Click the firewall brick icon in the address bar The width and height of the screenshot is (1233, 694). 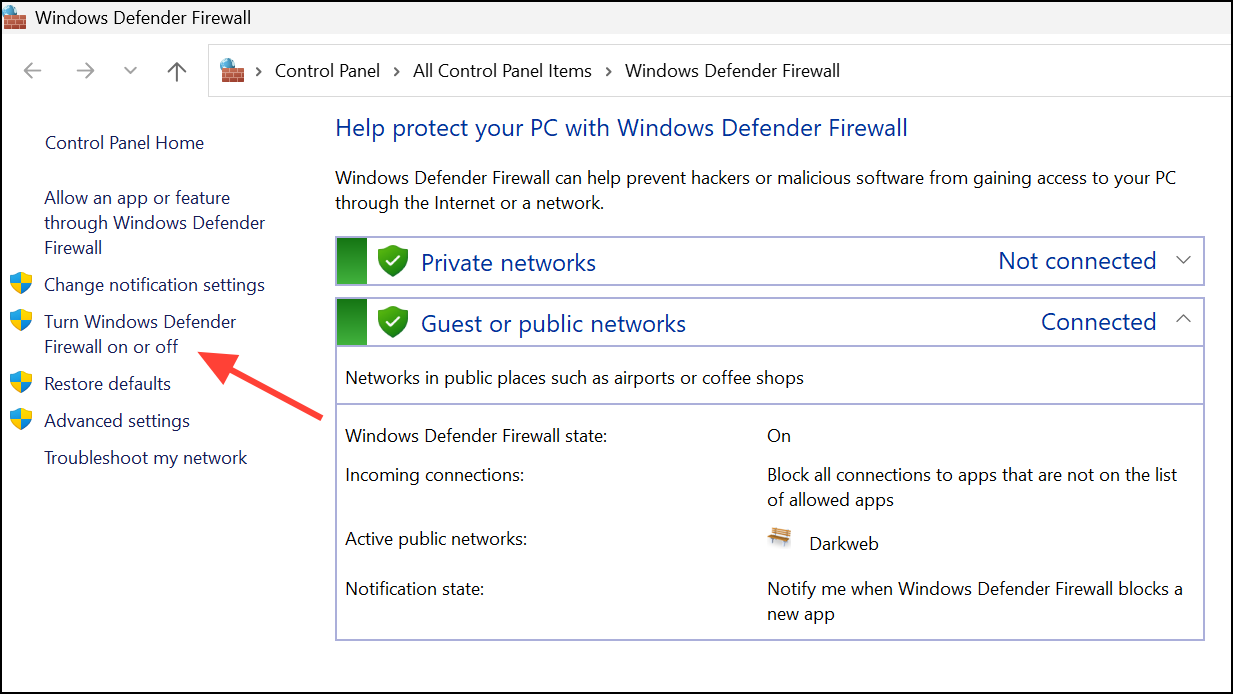231,70
